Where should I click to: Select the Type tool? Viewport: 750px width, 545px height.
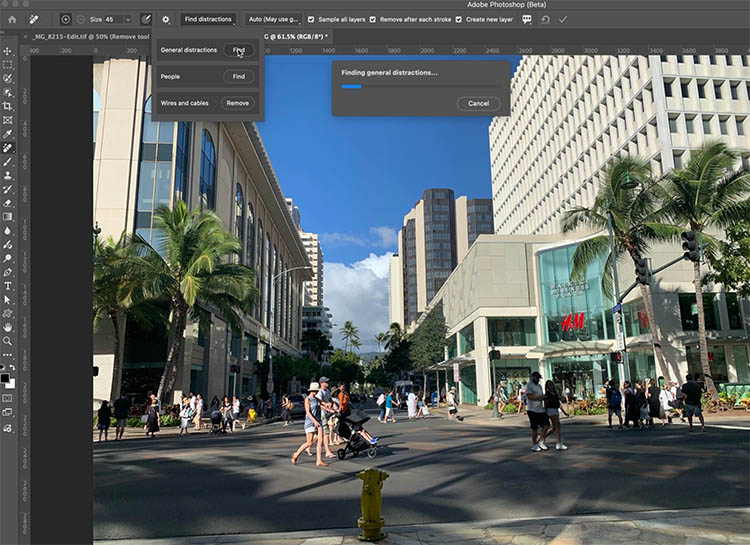tap(7, 286)
